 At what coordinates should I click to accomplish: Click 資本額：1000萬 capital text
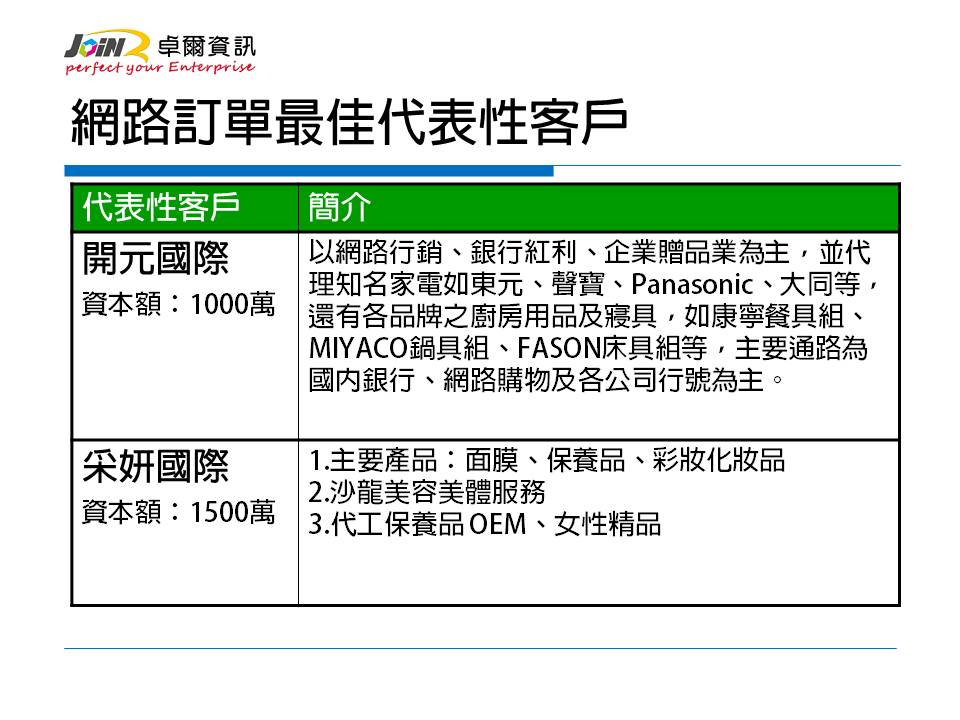coord(177,304)
